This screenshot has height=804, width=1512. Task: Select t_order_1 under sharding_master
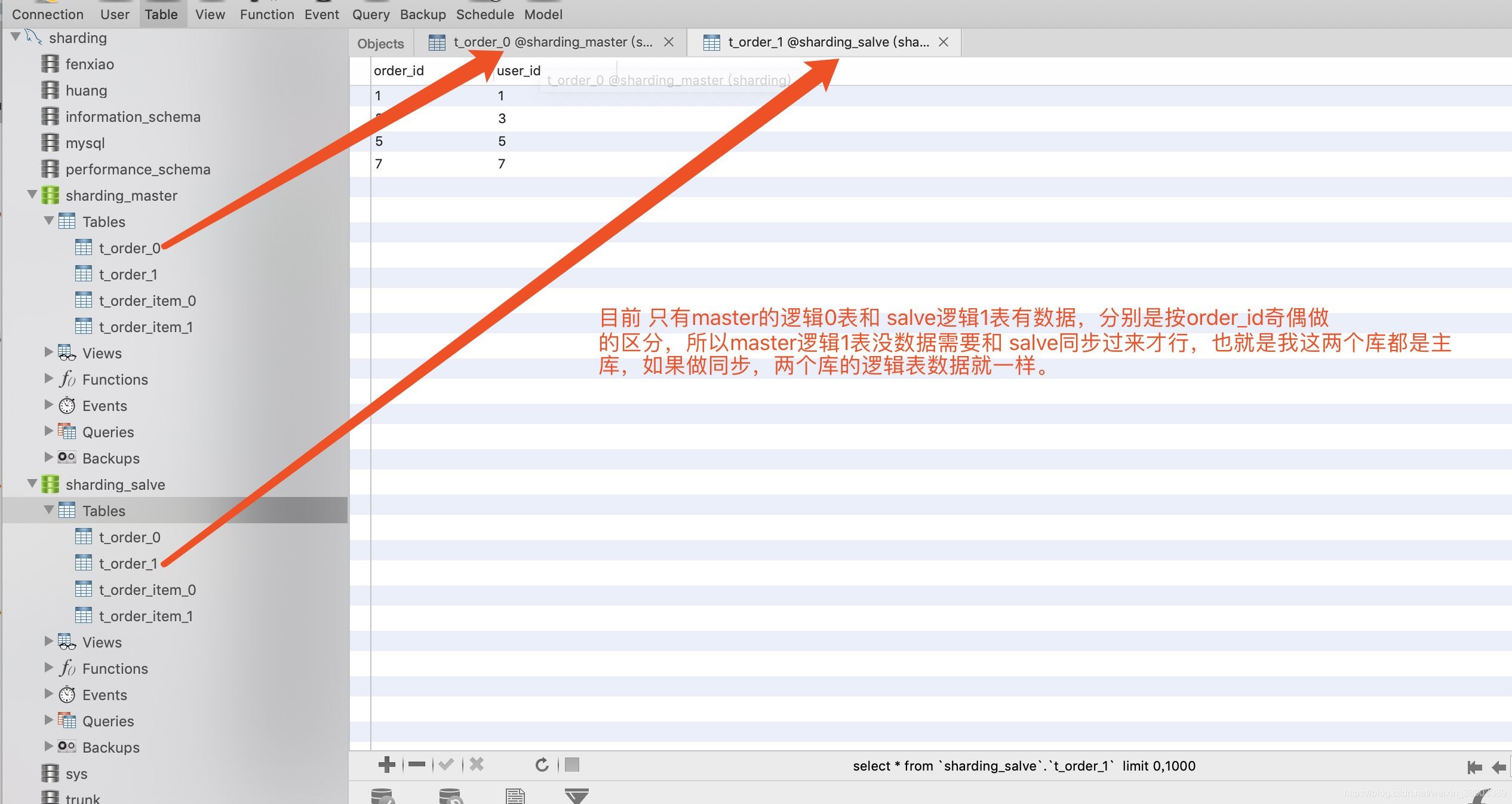(128, 274)
